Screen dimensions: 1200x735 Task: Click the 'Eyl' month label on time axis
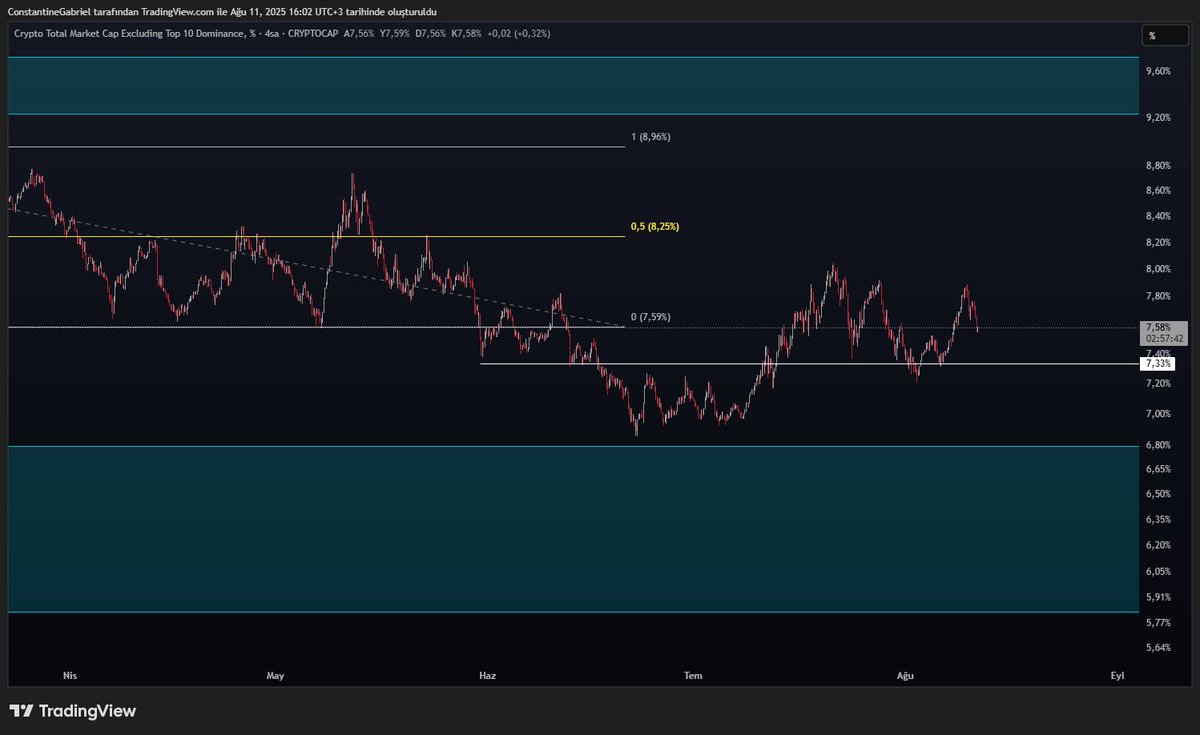click(x=1117, y=675)
